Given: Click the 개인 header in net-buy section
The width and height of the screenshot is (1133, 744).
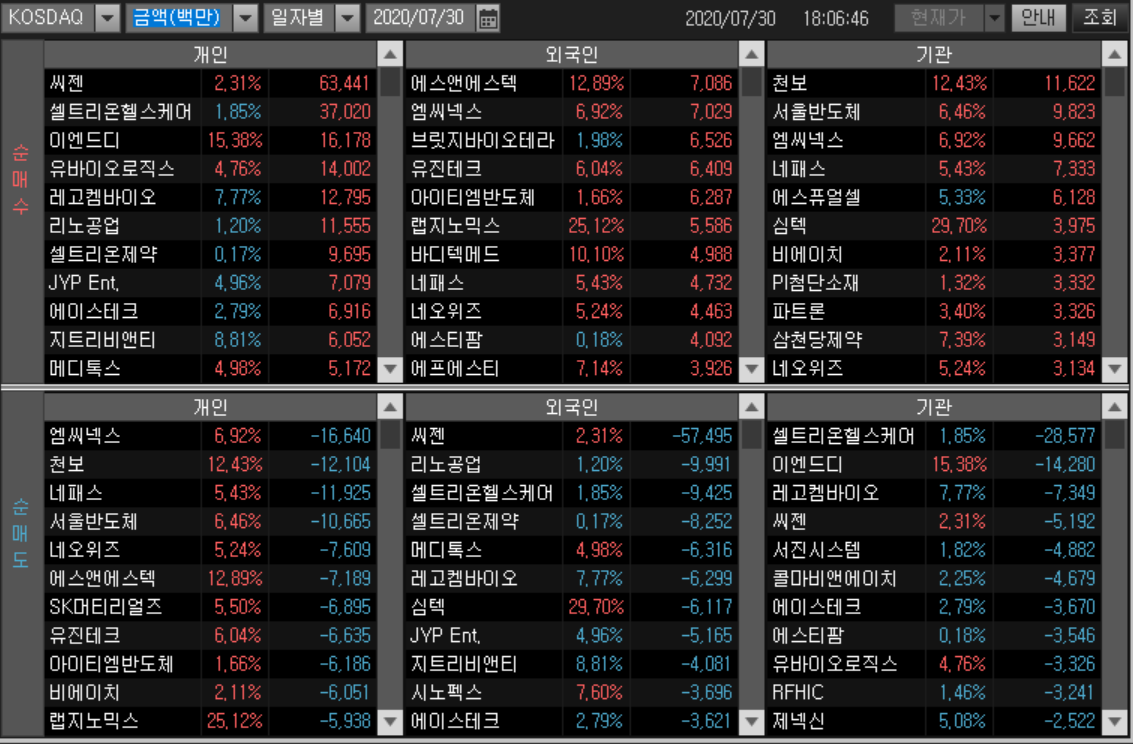Looking at the screenshot, I should [210, 54].
